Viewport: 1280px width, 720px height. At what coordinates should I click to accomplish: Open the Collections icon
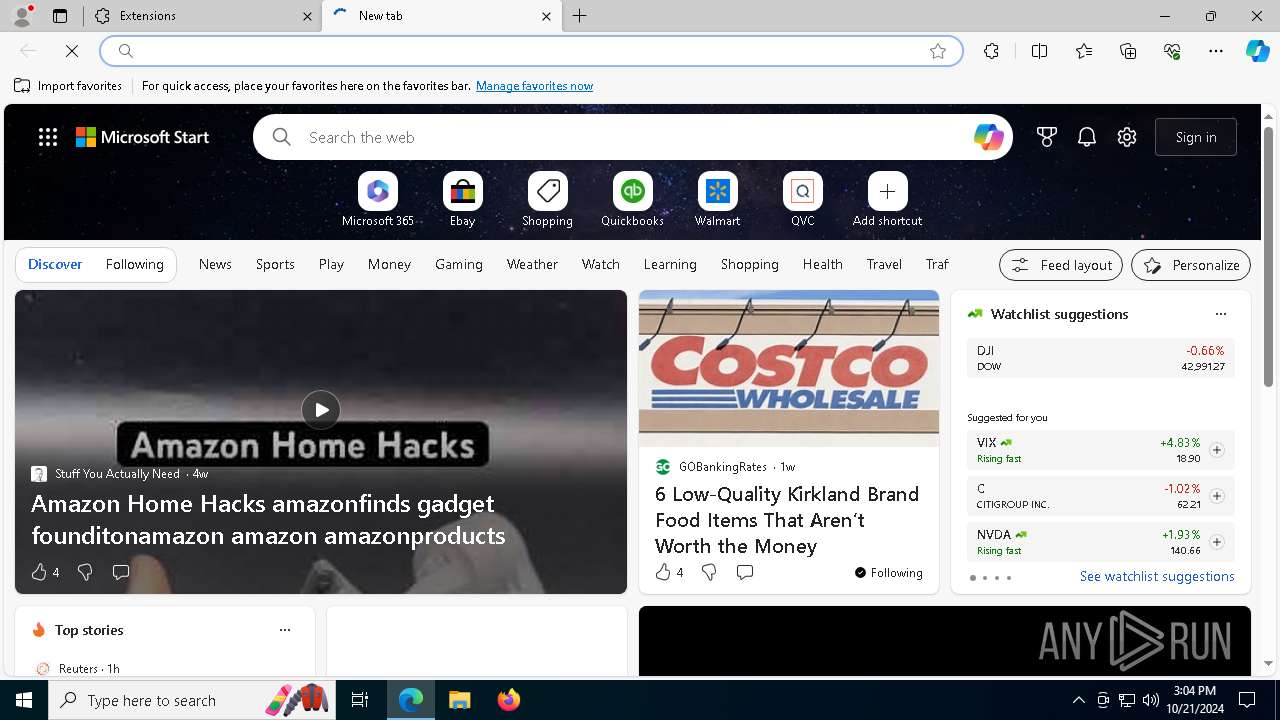(x=1128, y=51)
